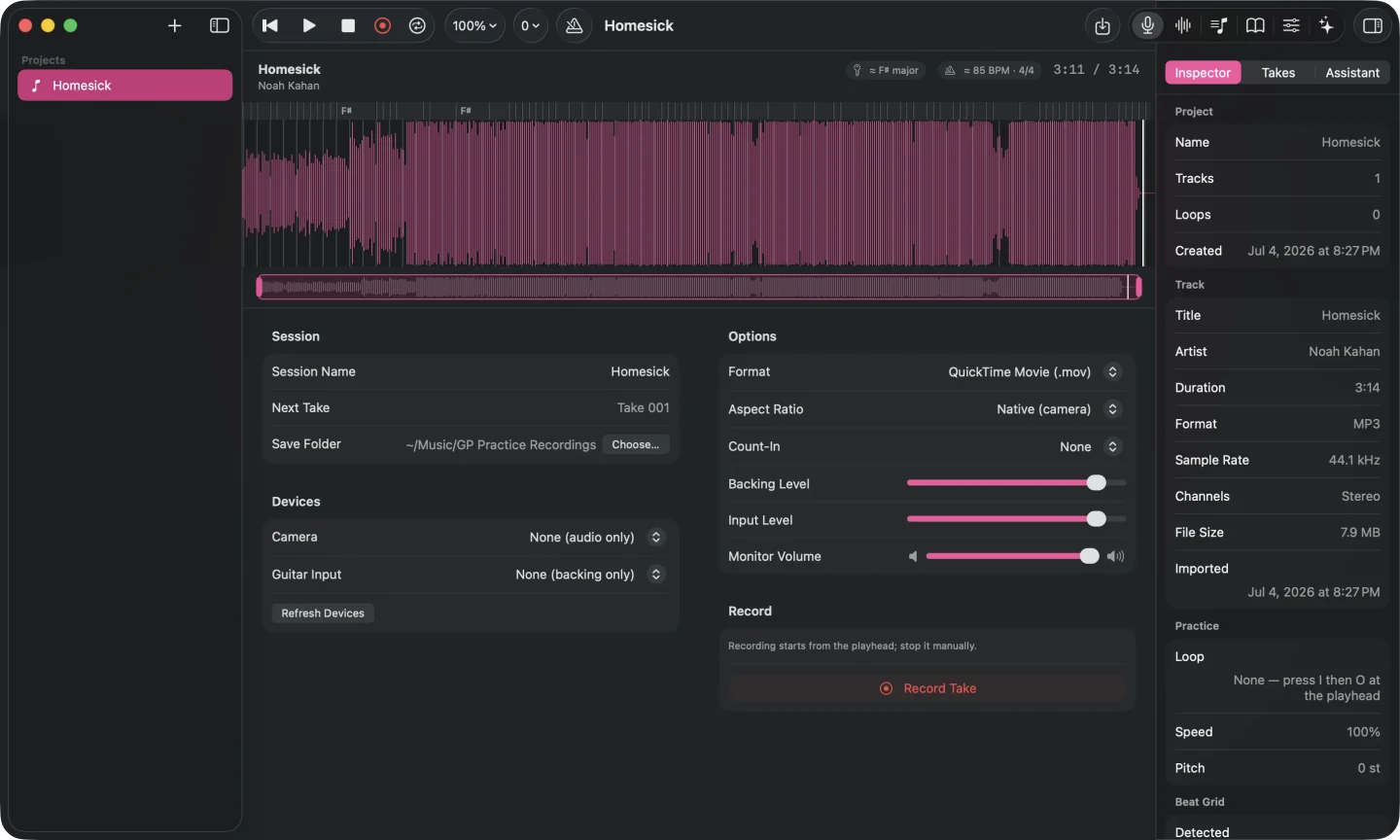Adjust the Monitor Volume slider
This screenshot has width=1400, height=840.
pyautogui.click(x=1012, y=556)
